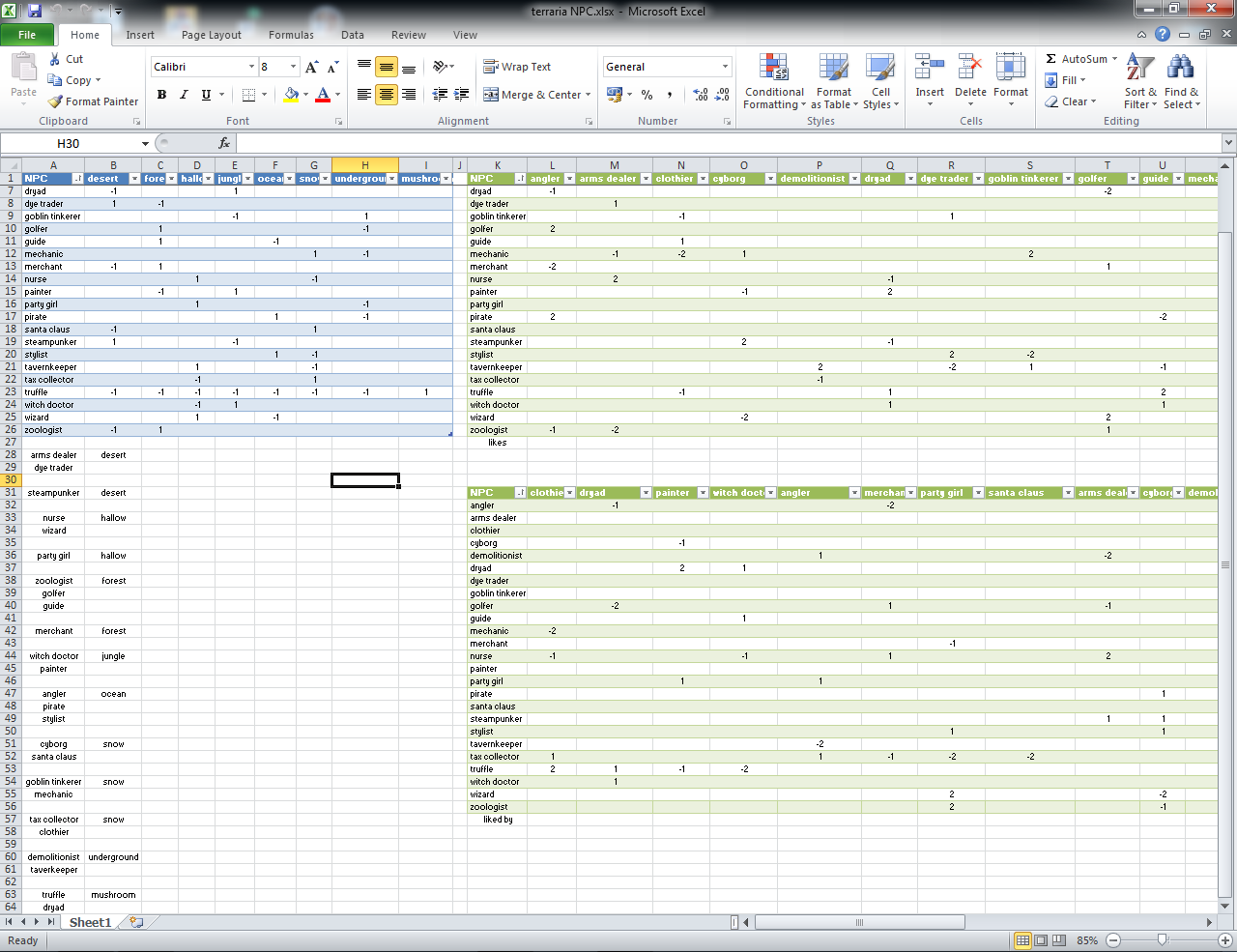The height and width of the screenshot is (952, 1237).
Task: Apply Bold formatting
Action: tap(161, 95)
